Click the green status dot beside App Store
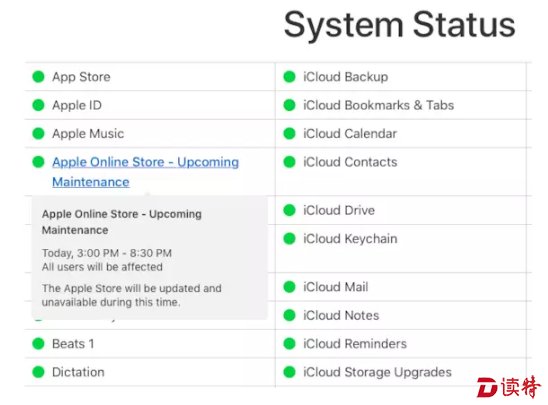Screen dimensions: 548x405 tap(38, 77)
